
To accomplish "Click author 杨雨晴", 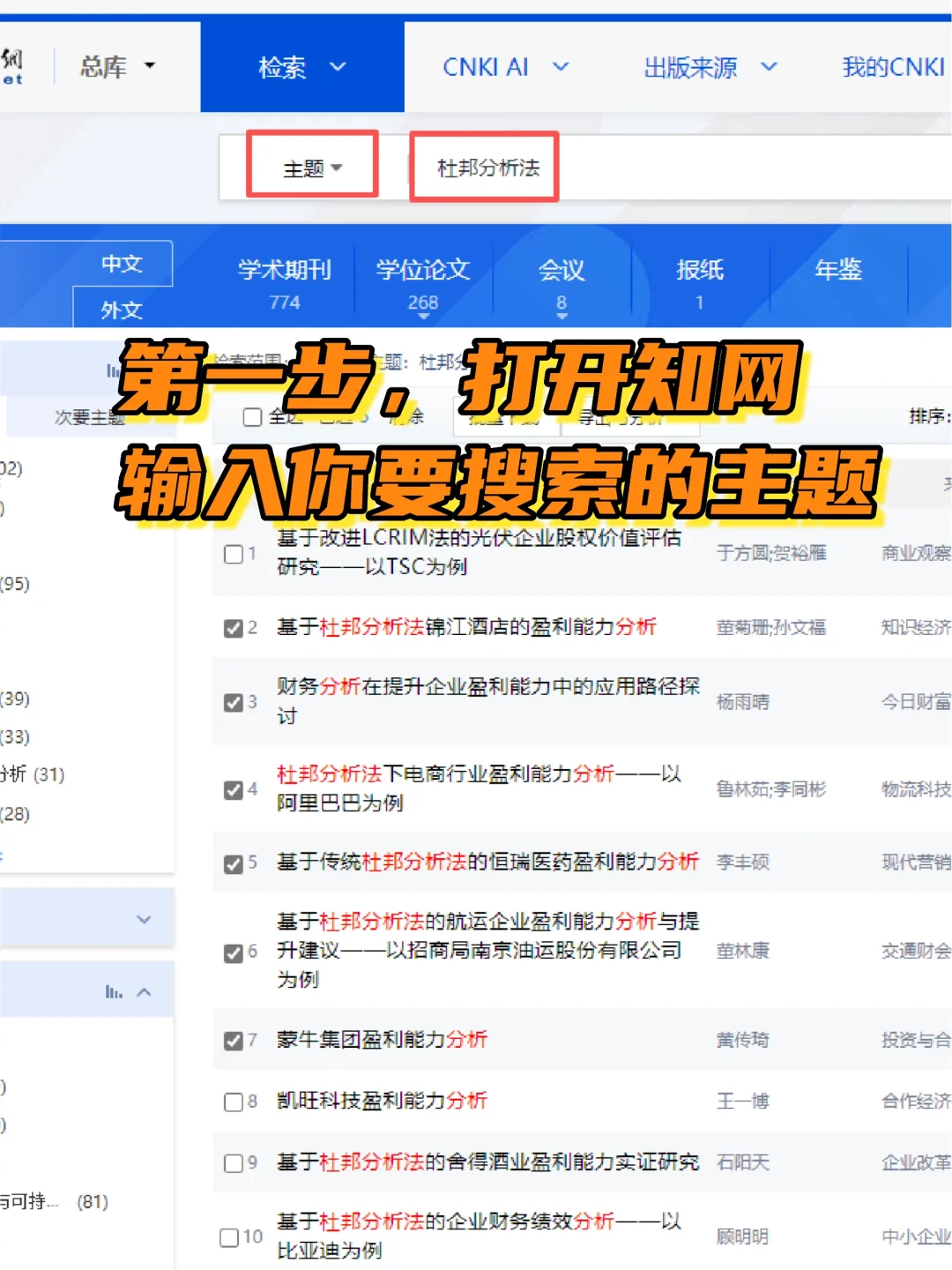I will point(743,702).
